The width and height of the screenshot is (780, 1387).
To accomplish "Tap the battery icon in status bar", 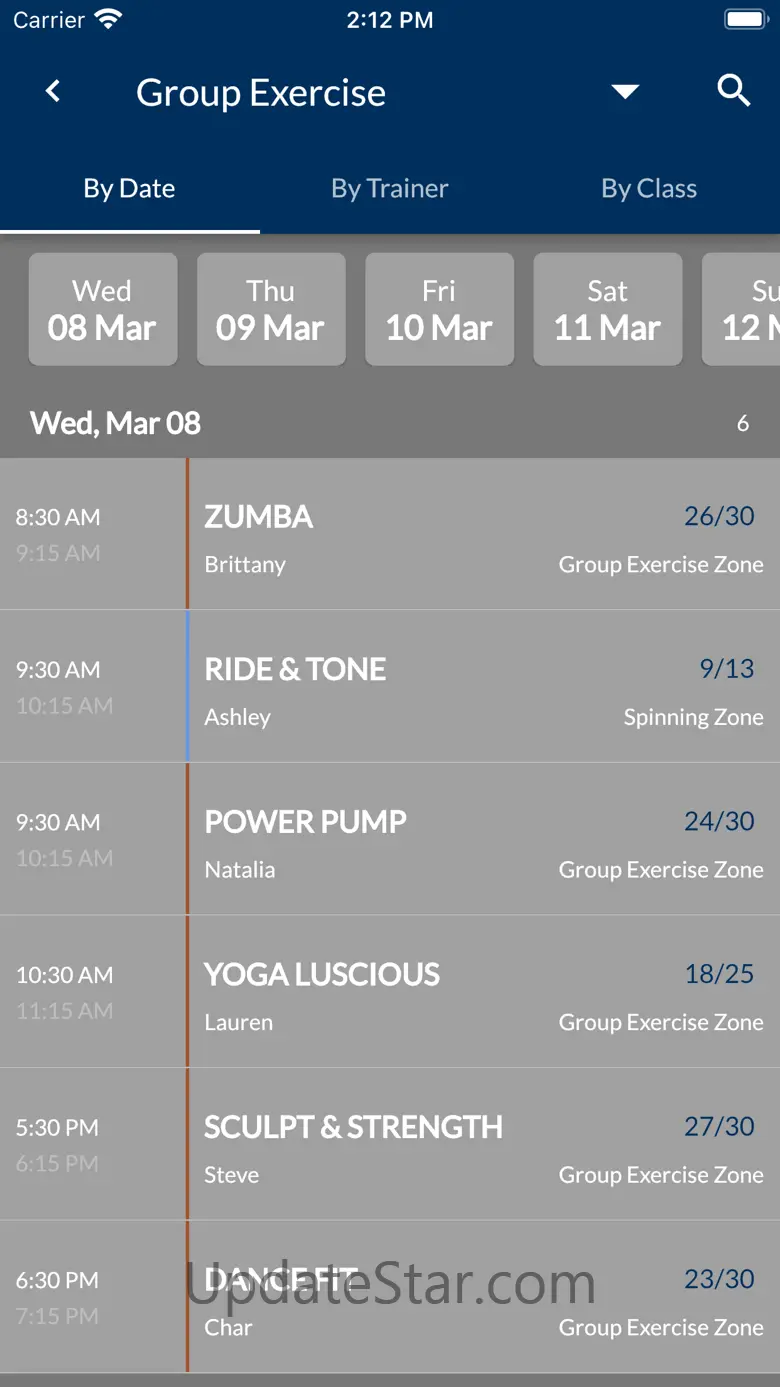I will tap(745, 19).
